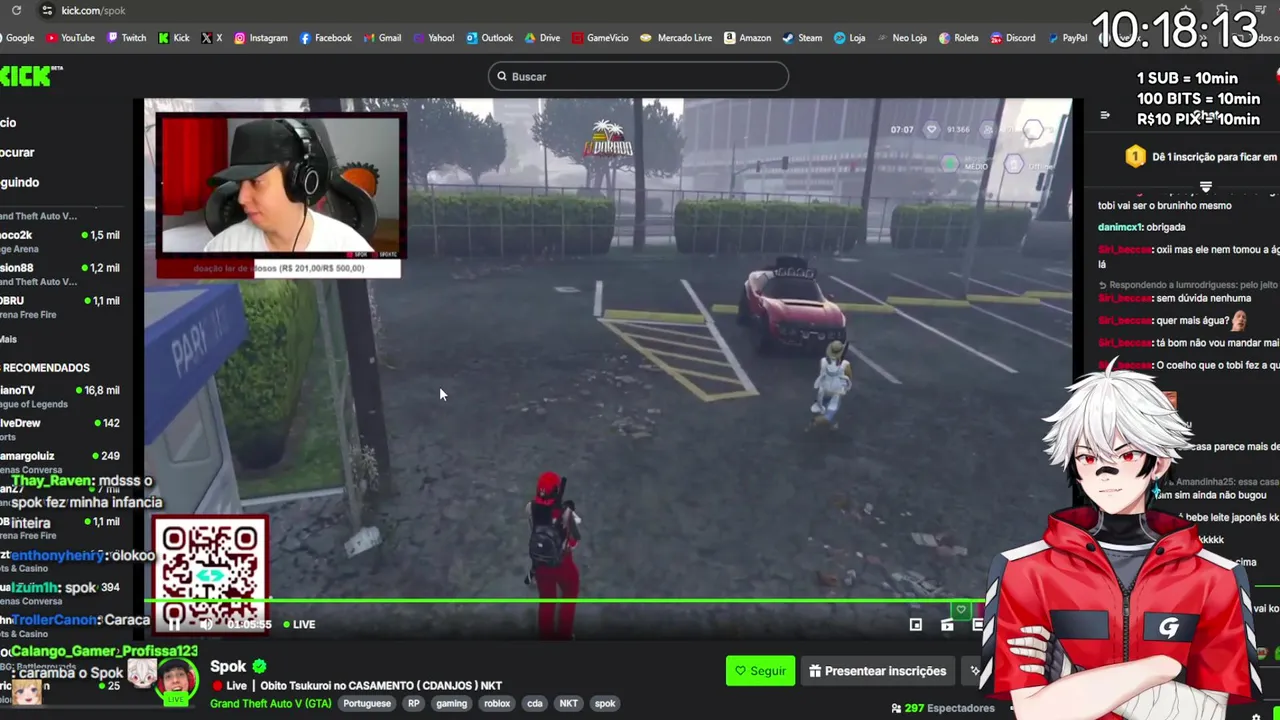This screenshot has width=1280, height=720.
Task: Click the Seguir follow button
Action: [760, 671]
